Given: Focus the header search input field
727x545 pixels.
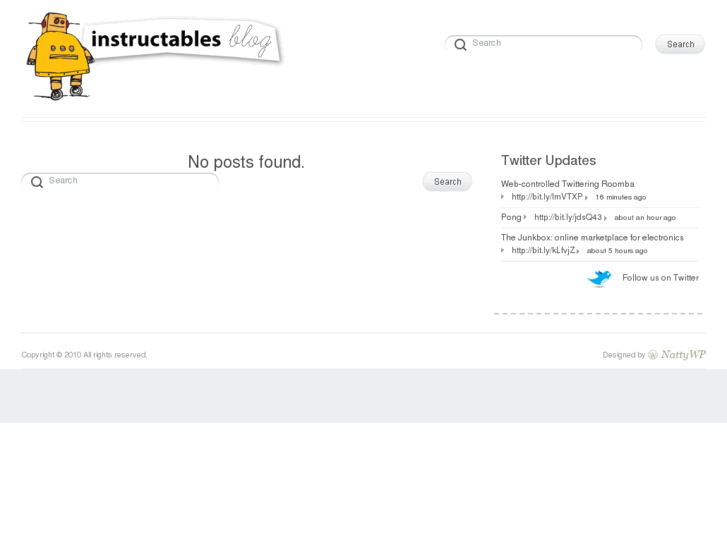Looking at the screenshot, I should 552,44.
